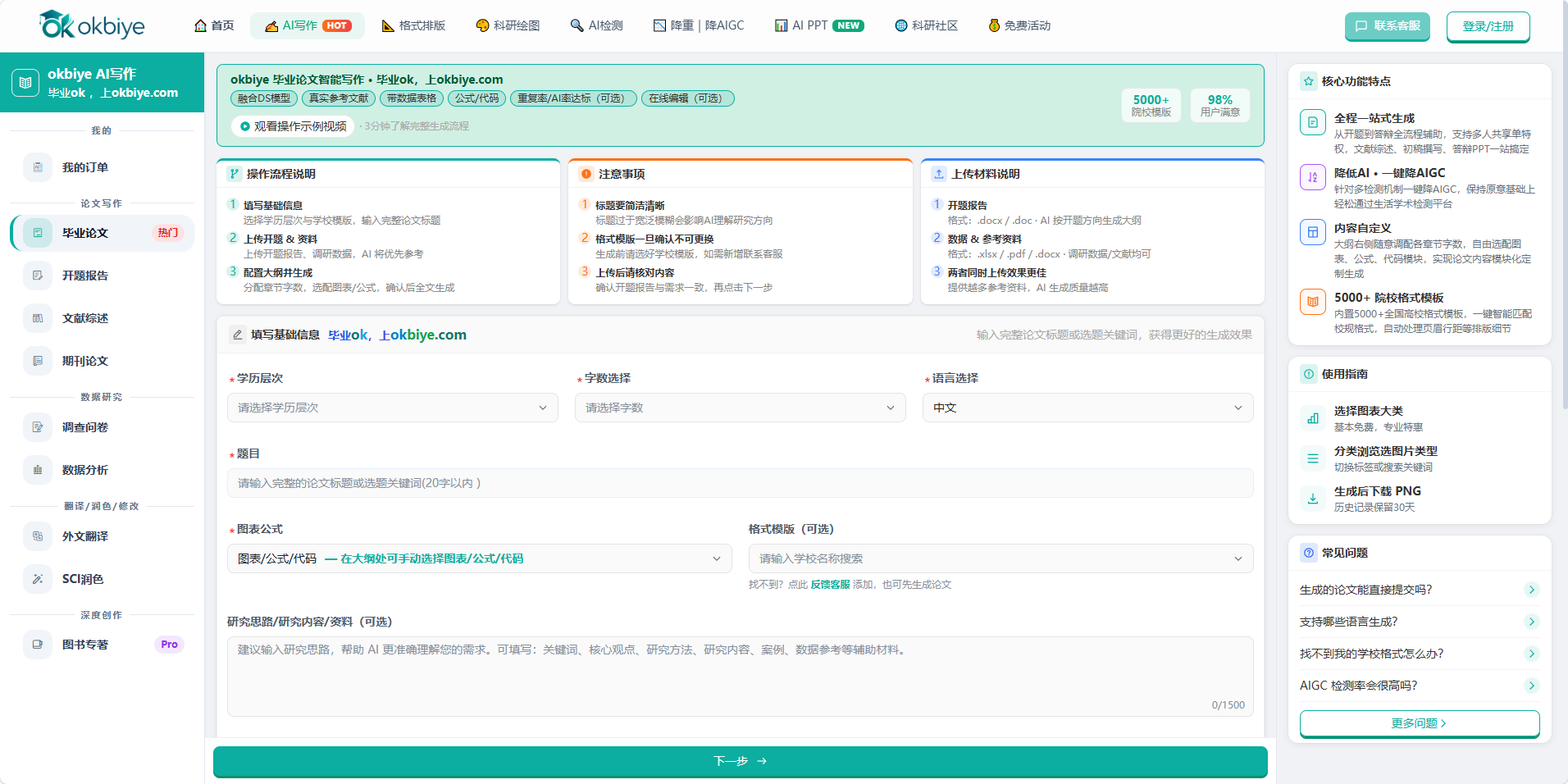Click the 选择图表大类 guide icon

click(x=1313, y=418)
